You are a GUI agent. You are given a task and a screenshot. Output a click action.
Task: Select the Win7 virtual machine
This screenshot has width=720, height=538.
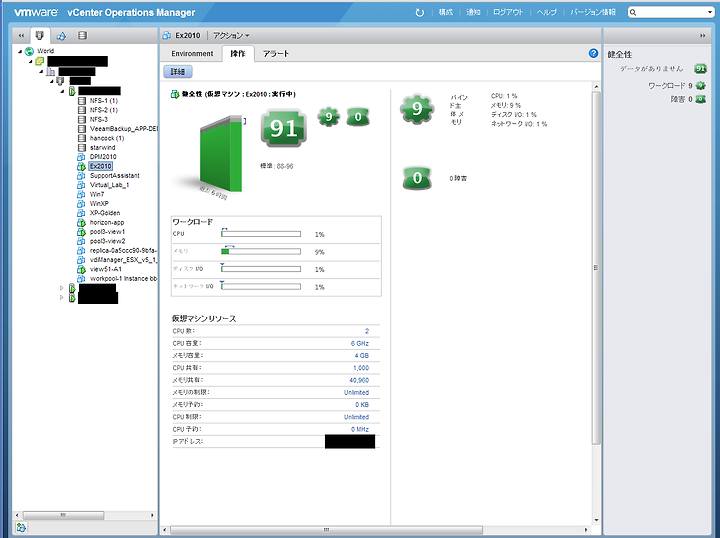(96, 194)
